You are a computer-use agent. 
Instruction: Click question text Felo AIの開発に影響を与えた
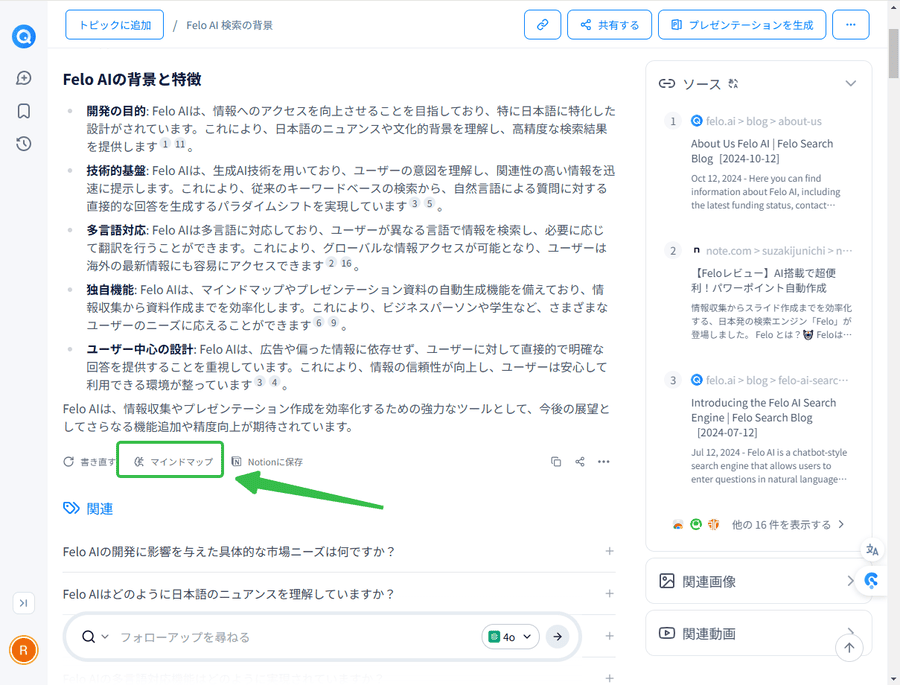click(x=229, y=551)
